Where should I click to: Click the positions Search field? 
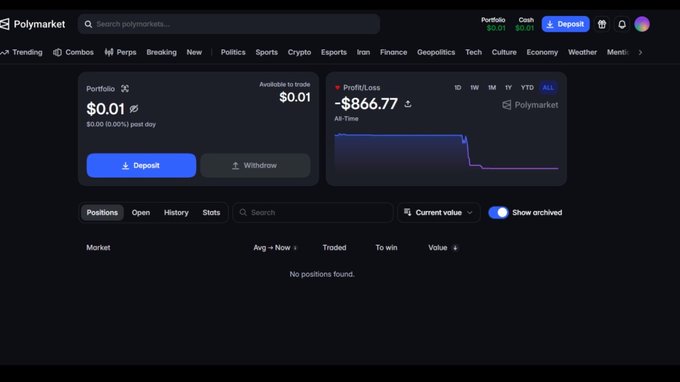[x=313, y=212]
